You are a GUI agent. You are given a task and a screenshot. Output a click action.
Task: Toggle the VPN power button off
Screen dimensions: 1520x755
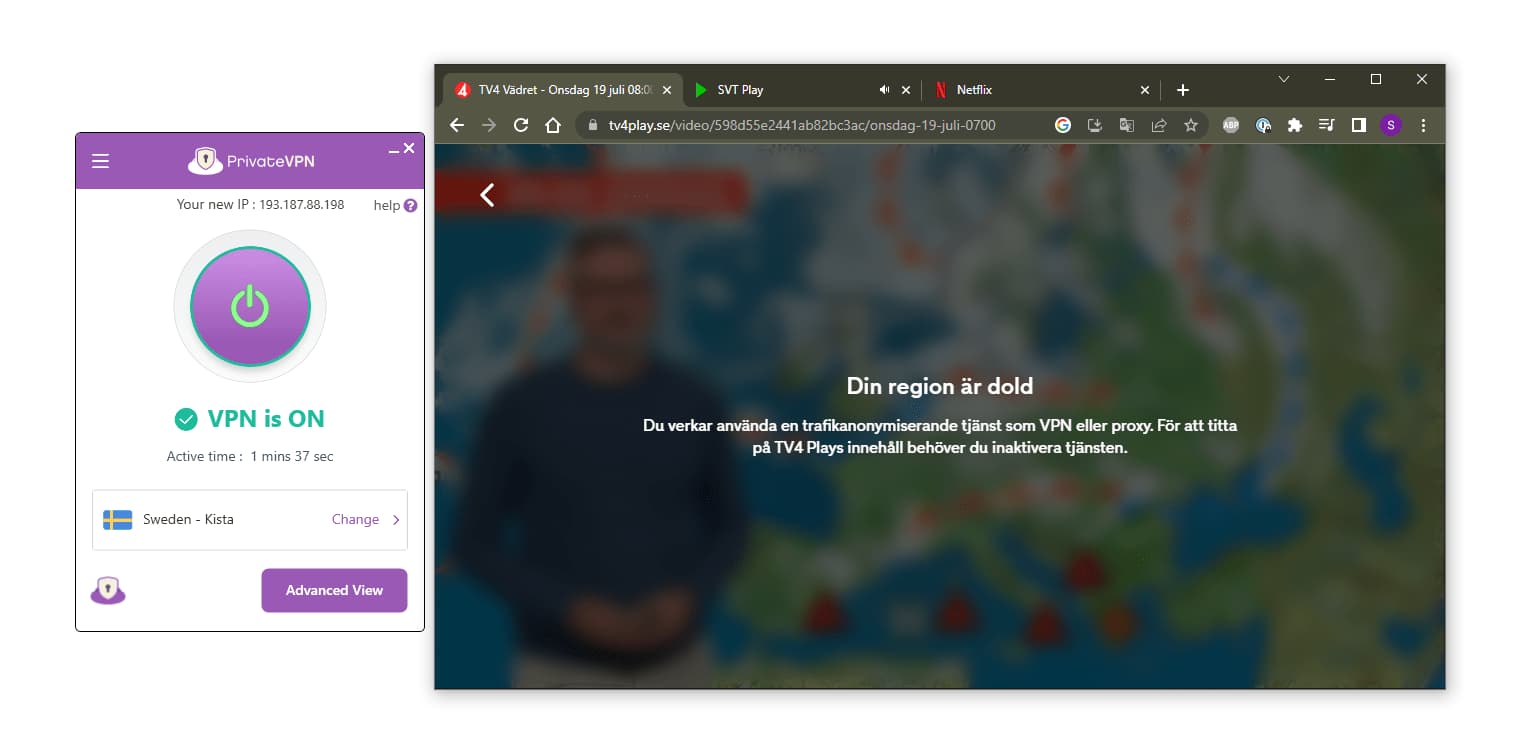point(250,307)
